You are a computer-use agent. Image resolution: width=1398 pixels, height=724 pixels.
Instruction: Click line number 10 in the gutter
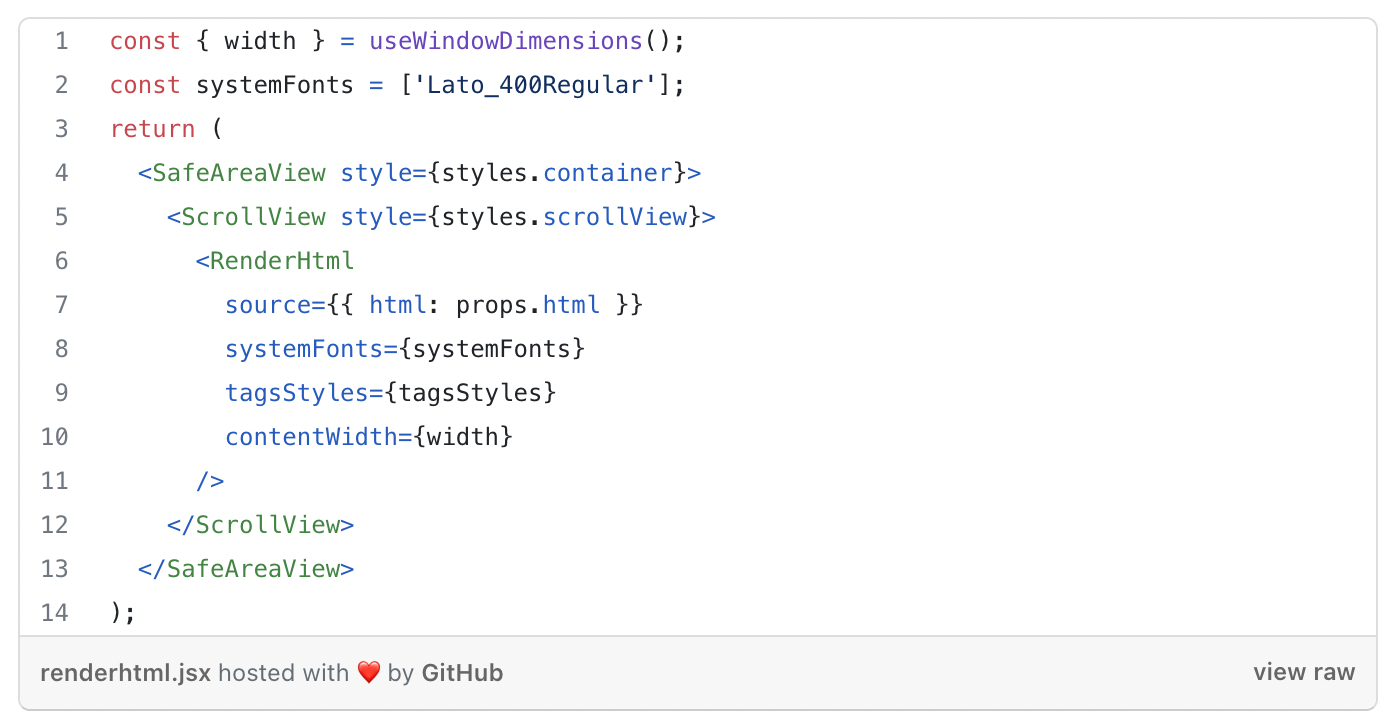click(x=55, y=437)
